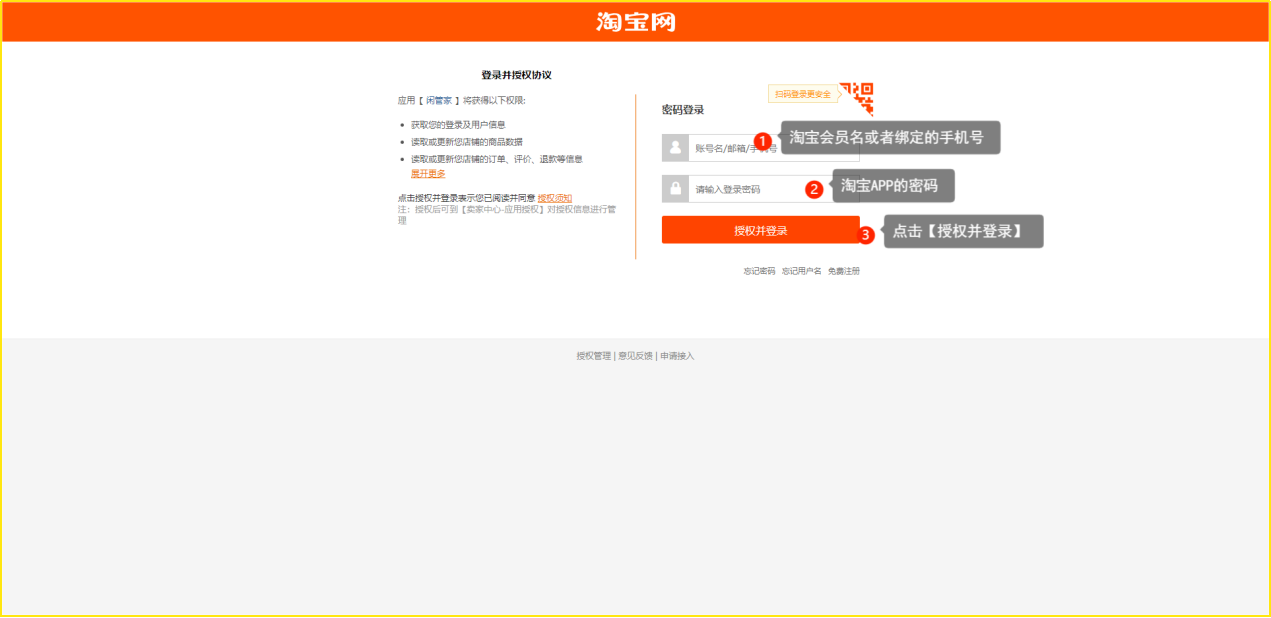This screenshot has width=1271, height=618.
Task: Click the 扫码登录更安全 tooltip label
Action: coord(802,94)
